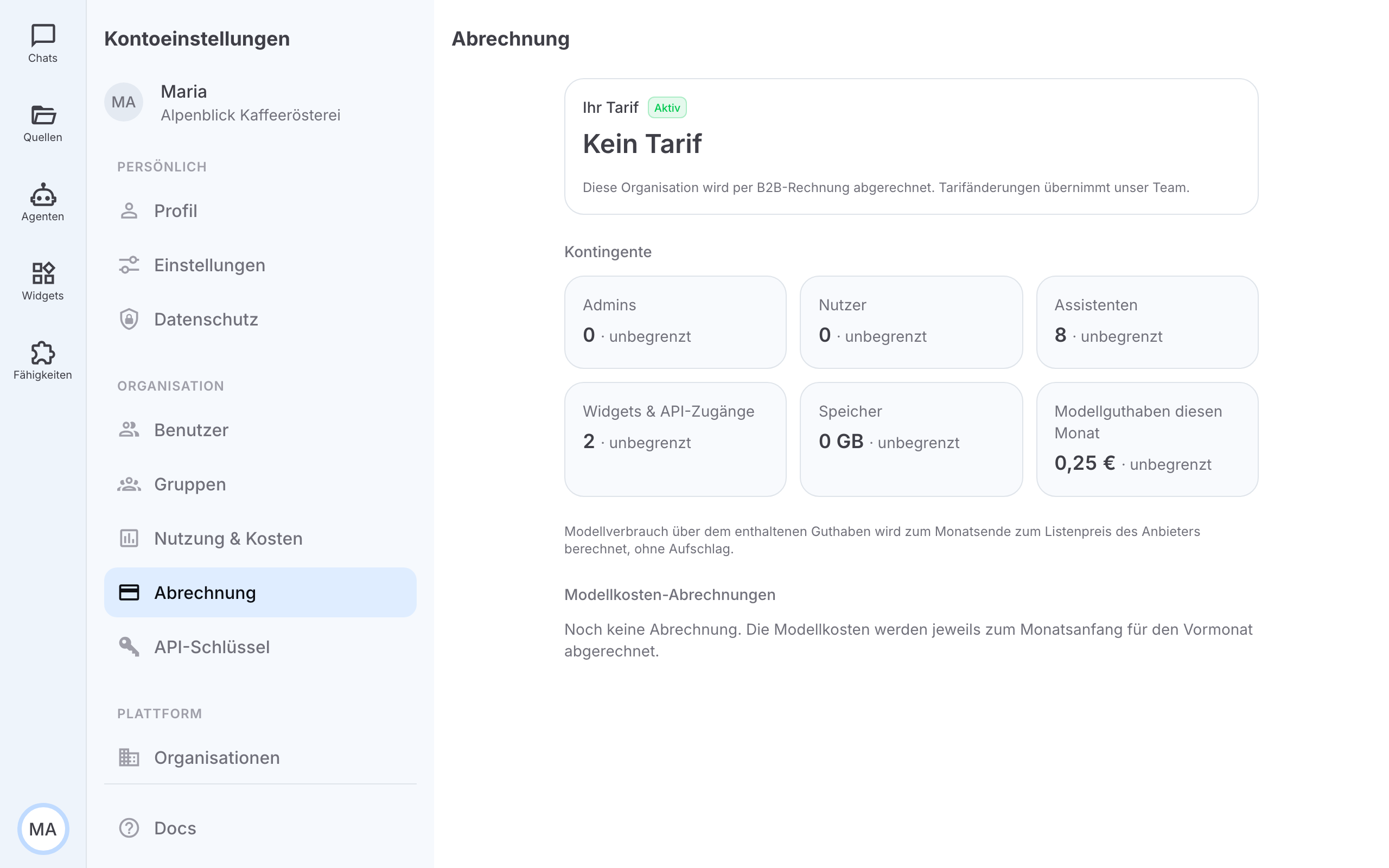Click the chart icon beside Nutzung & Kosten
Image resolution: width=1389 pixels, height=868 pixels.
pyautogui.click(x=129, y=538)
